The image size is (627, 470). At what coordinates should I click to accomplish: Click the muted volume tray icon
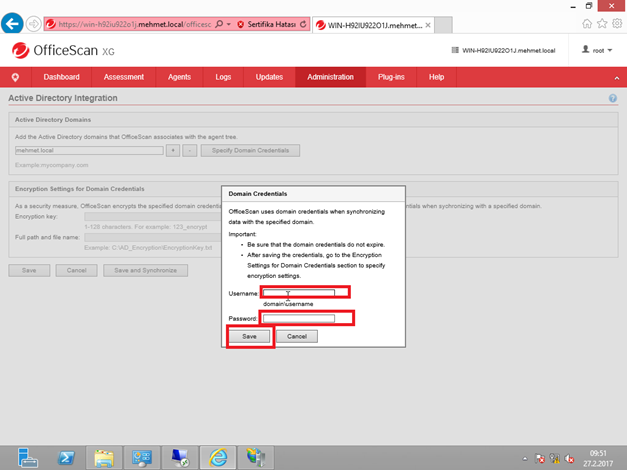point(569,458)
